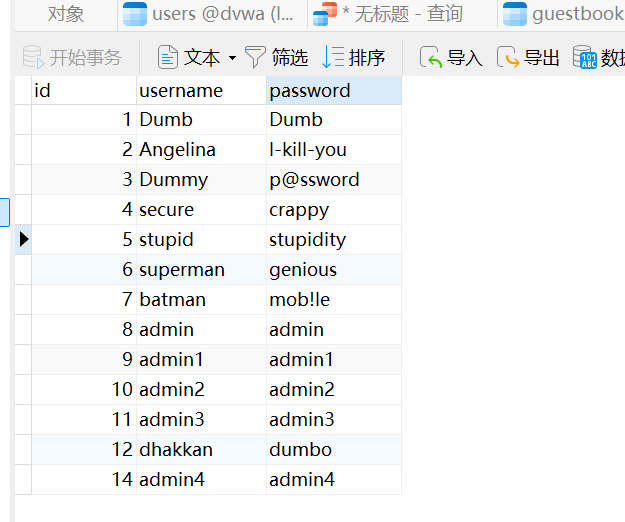This screenshot has width=625, height=522.
Task: Click the 筛选 funnel icon
Action: (255, 57)
